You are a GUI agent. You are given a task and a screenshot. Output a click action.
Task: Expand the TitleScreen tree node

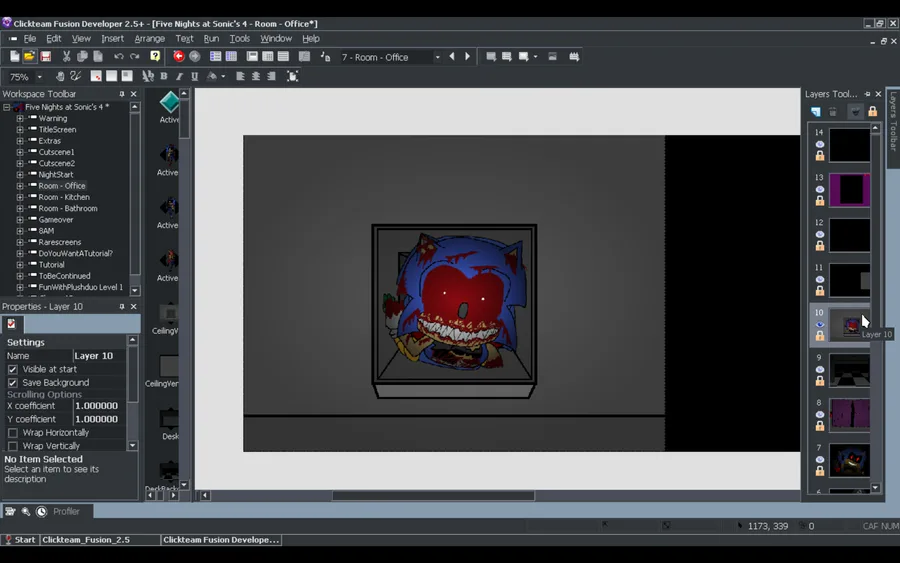[x=20, y=130]
